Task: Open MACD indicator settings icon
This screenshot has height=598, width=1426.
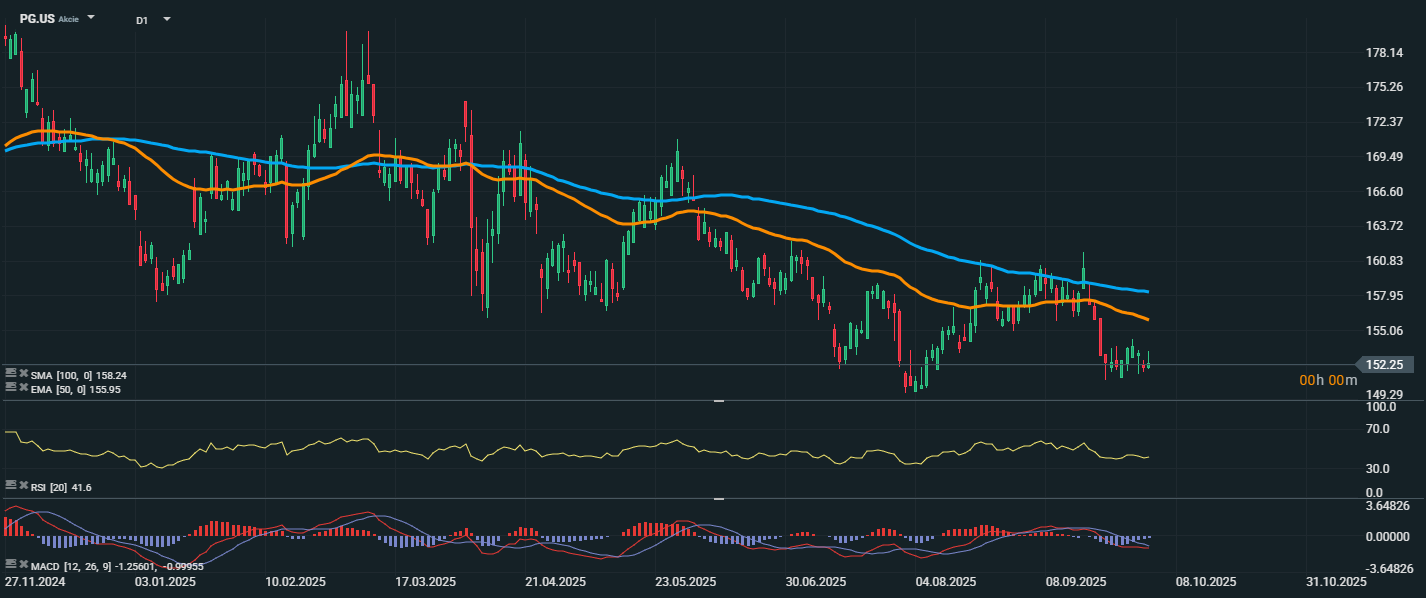Action: click(x=10, y=564)
